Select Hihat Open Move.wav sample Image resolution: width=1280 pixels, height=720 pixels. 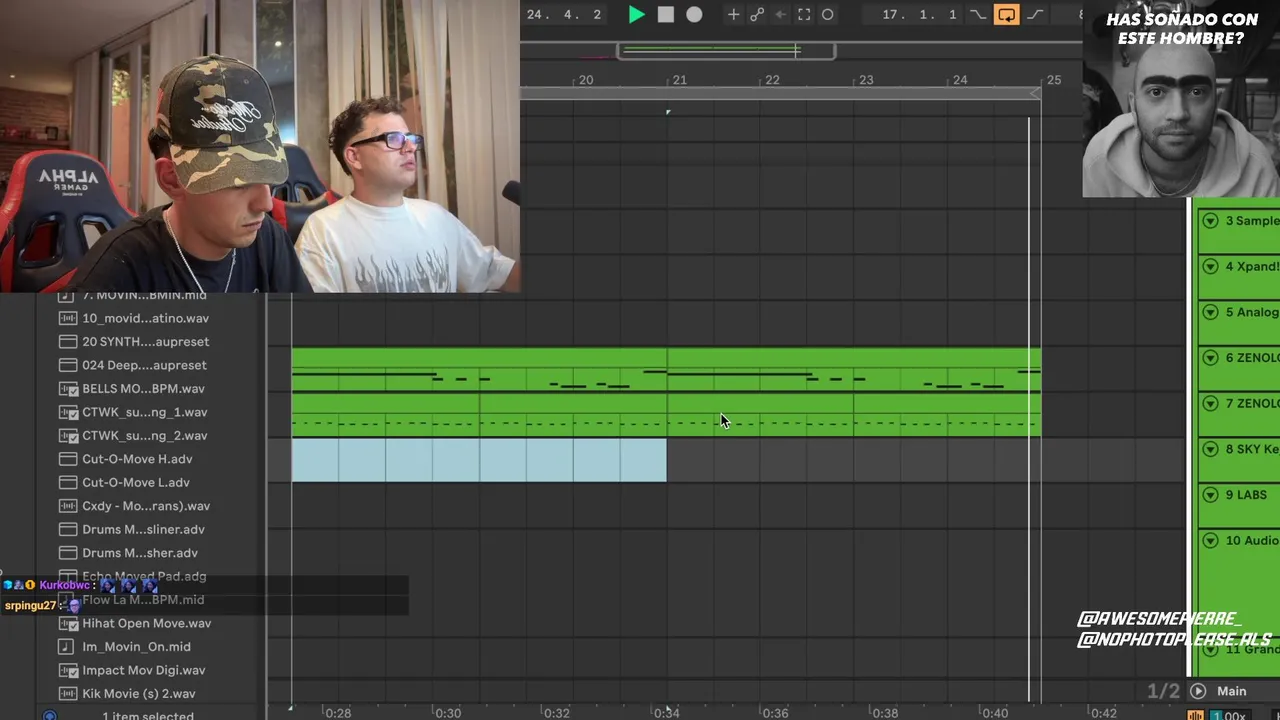tap(146, 623)
